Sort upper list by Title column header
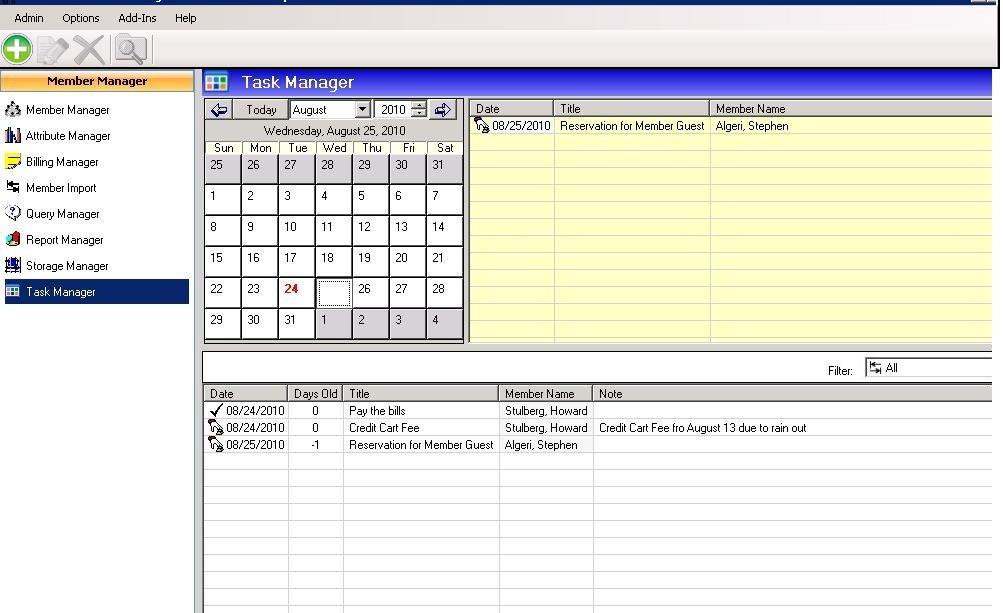 pyautogui.click(x=631, y=109)
